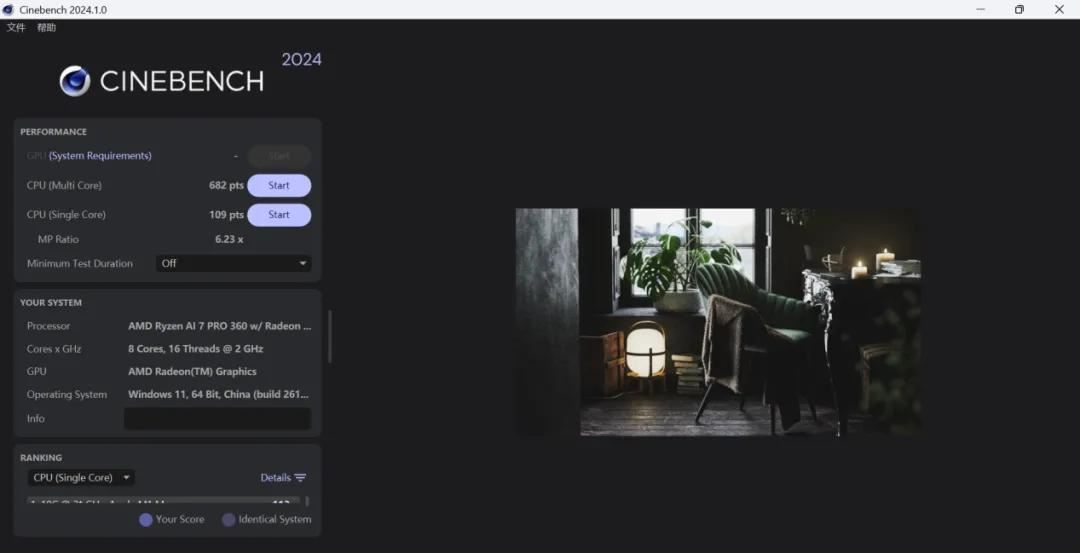The width and height of the screenshot is (1080, 553).
Task: Click the Your Score legend circle
Action: pos(146,519)
